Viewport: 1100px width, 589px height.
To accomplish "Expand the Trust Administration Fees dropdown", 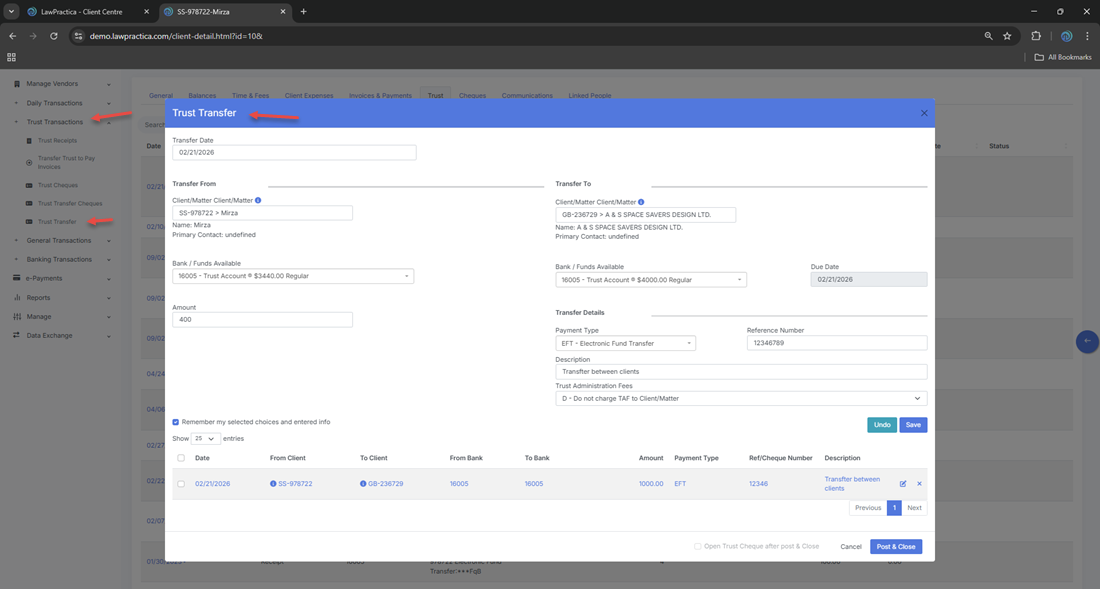I will point(740,398).
